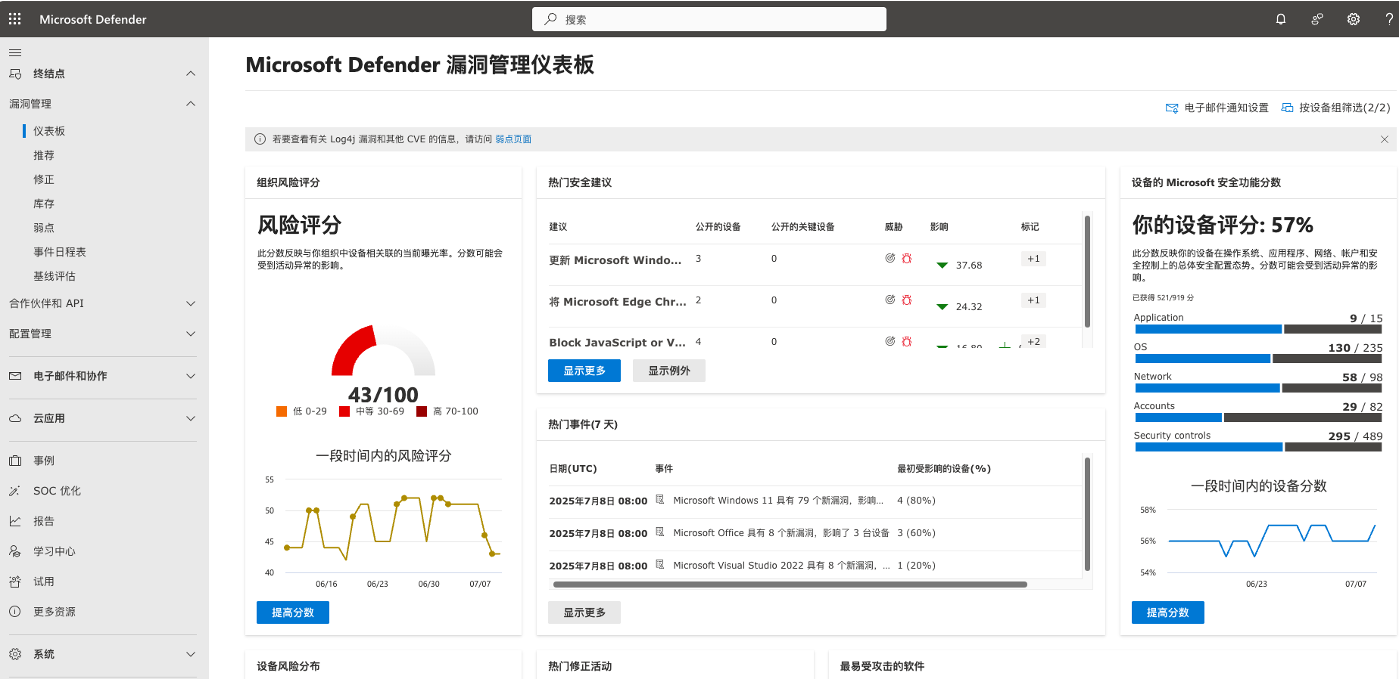Click 显示更多 in 热门事件 card
Viewport: 1400px width, 680px height.
point(584,612)
